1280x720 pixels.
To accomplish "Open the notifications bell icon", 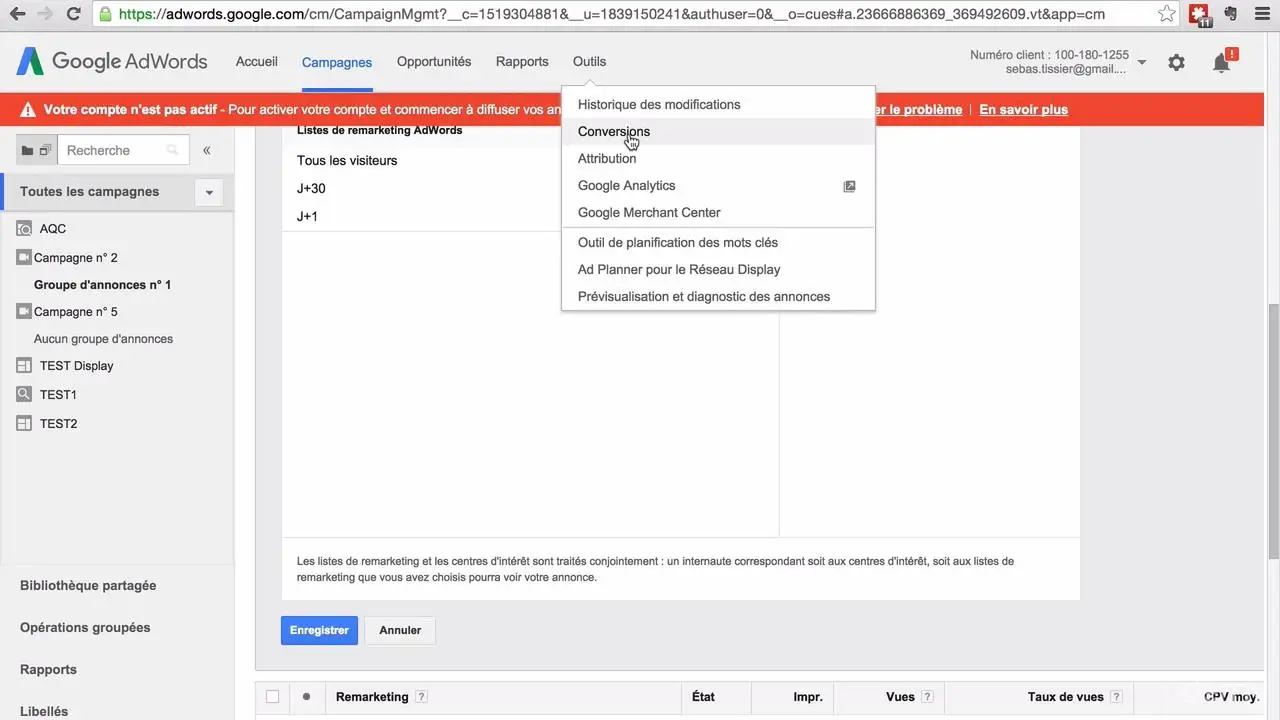I will (x=1222, y=62).
